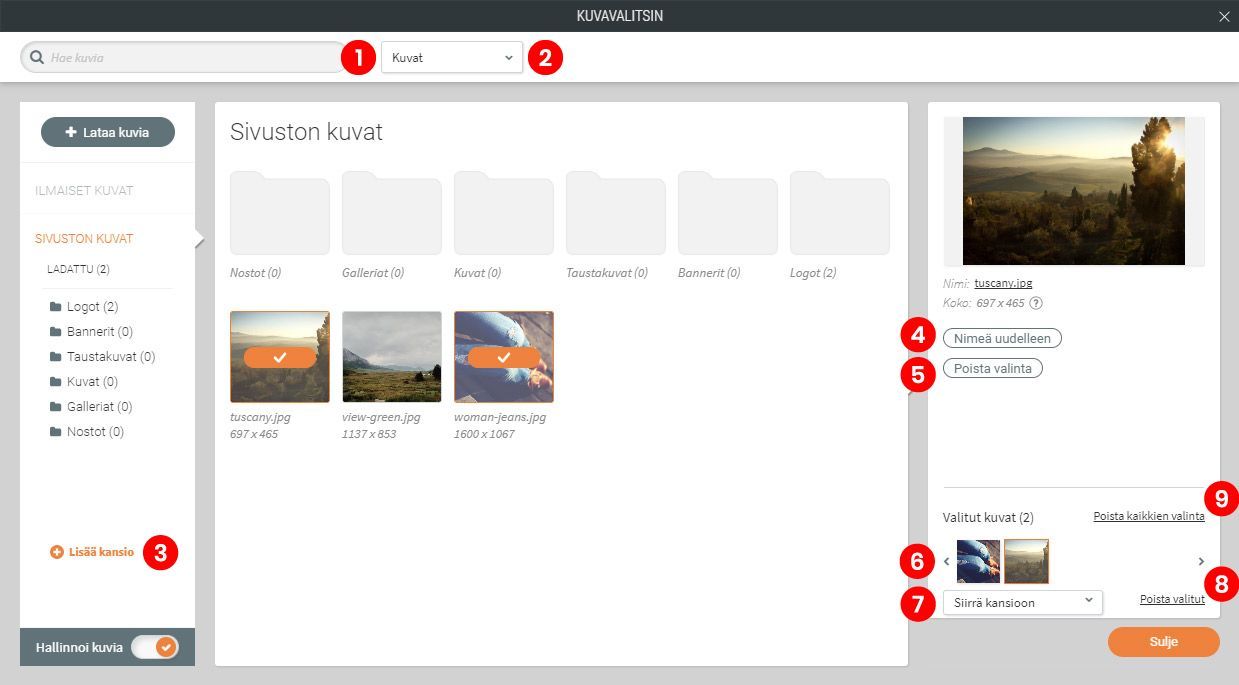Click the Hae kuvia search field
The image size is (1239, 685).
click(190, 58)
